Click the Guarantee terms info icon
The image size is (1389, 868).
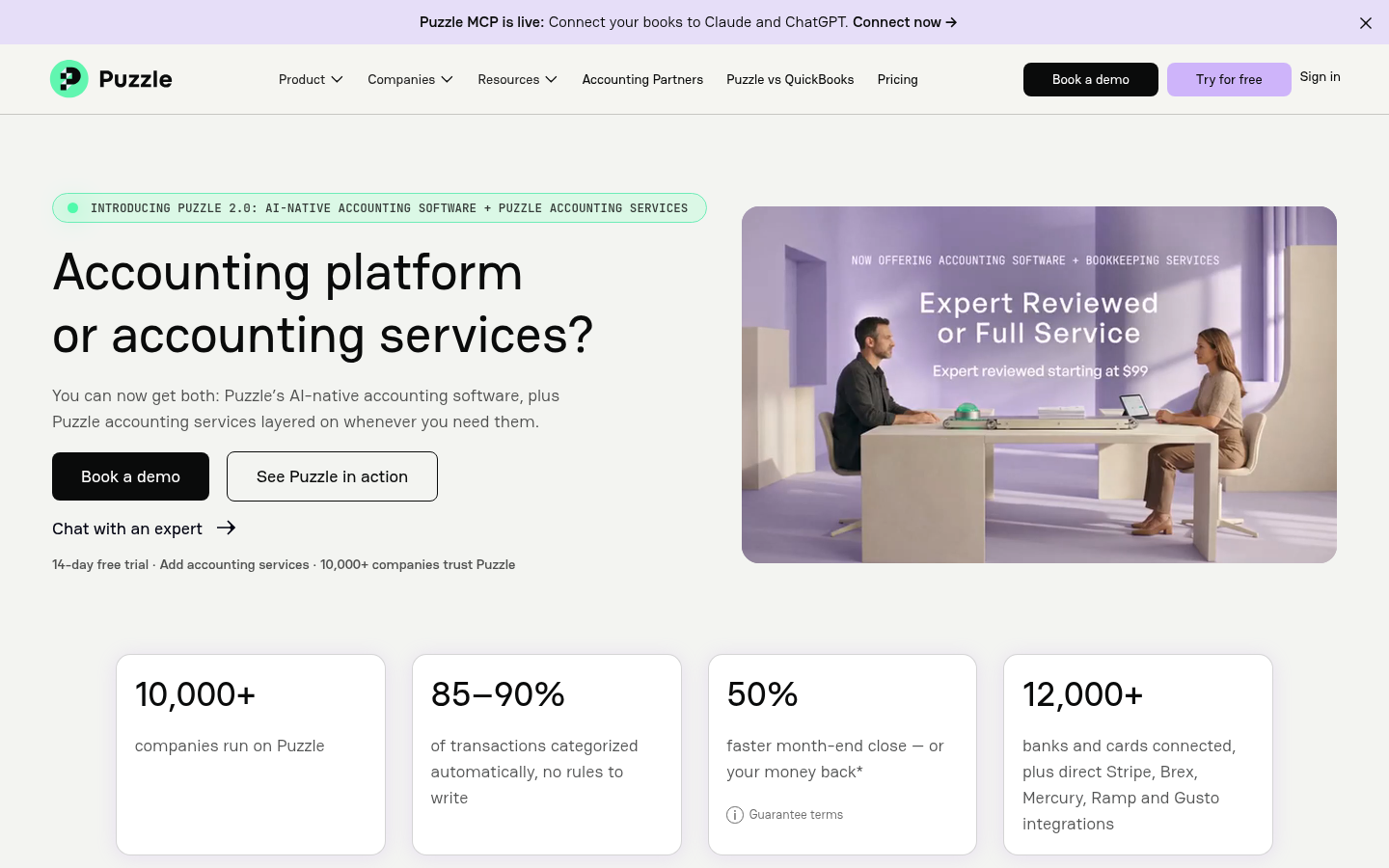[735, 815]
